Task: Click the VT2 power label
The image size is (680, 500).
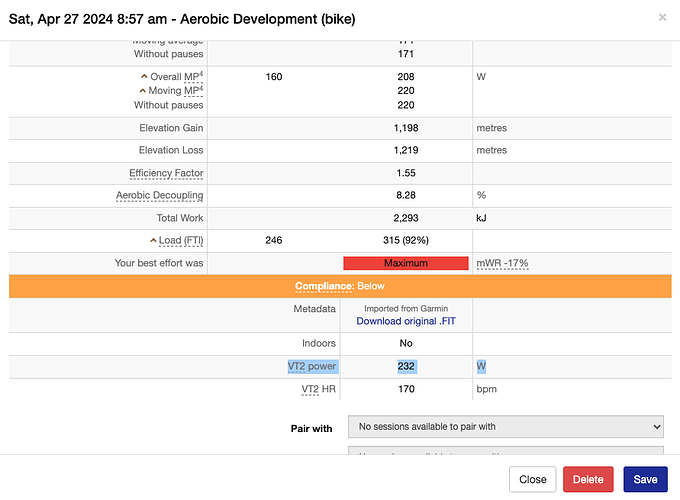Action: pyautogui.click(x=312, y=366)
